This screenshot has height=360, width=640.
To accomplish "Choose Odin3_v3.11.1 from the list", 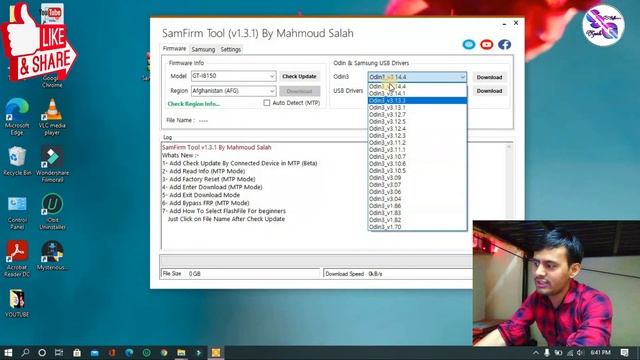I will (x=417, y=150).
